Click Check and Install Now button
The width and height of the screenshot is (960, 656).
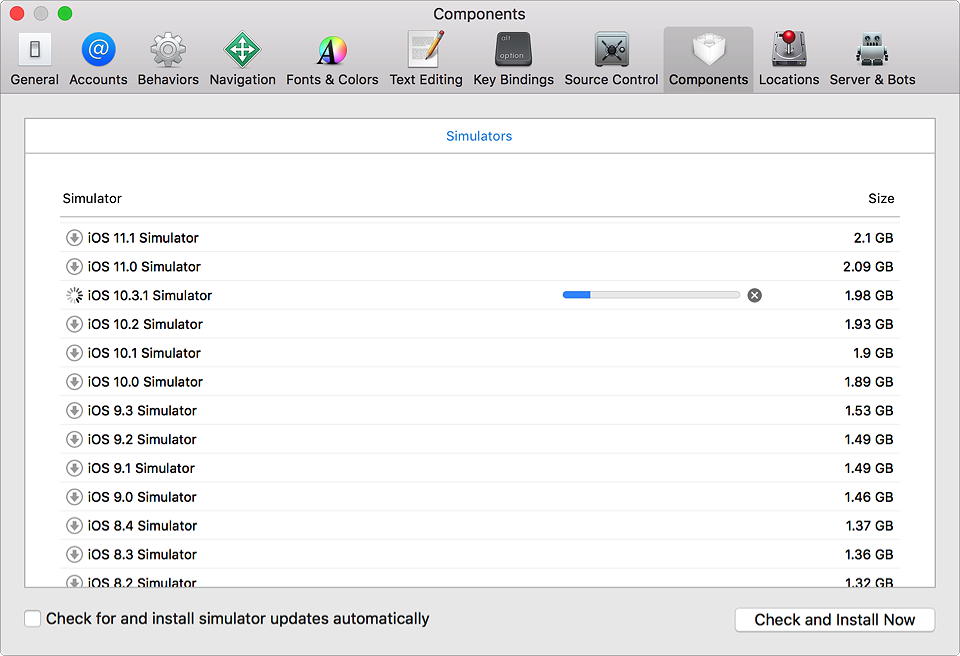(834, 619)
